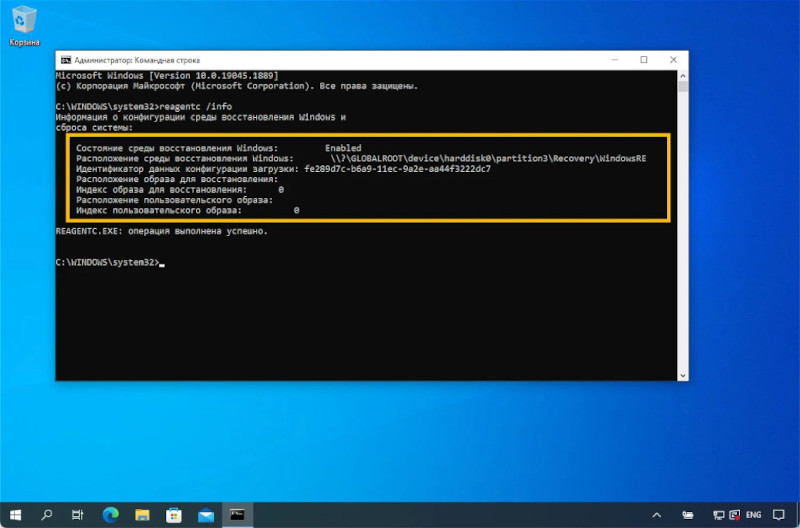Open the notification center icon

point(780,514)
